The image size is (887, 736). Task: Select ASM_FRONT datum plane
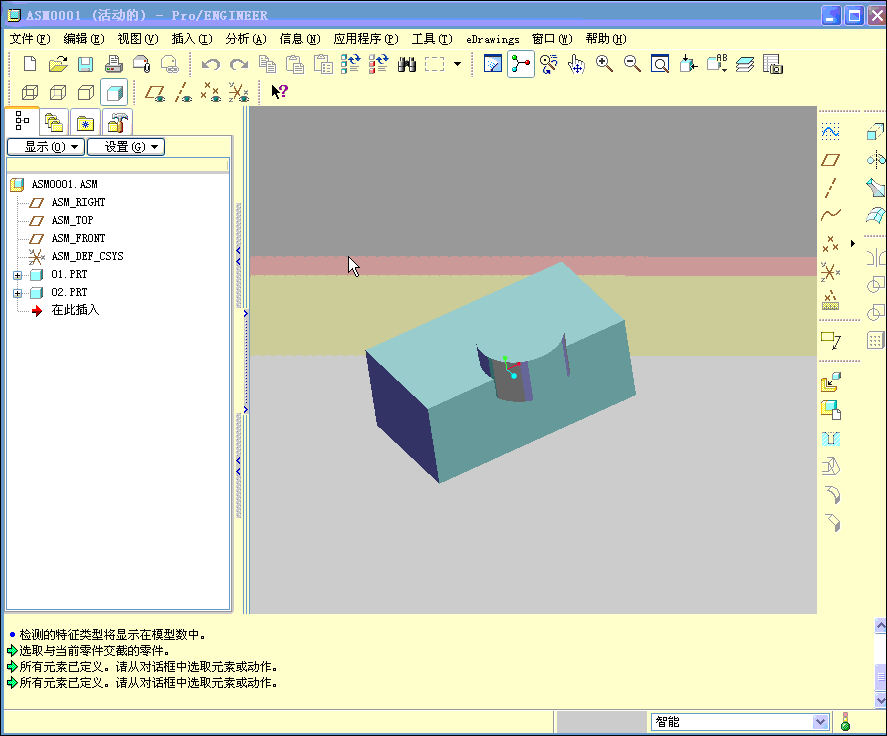point(78,239)
